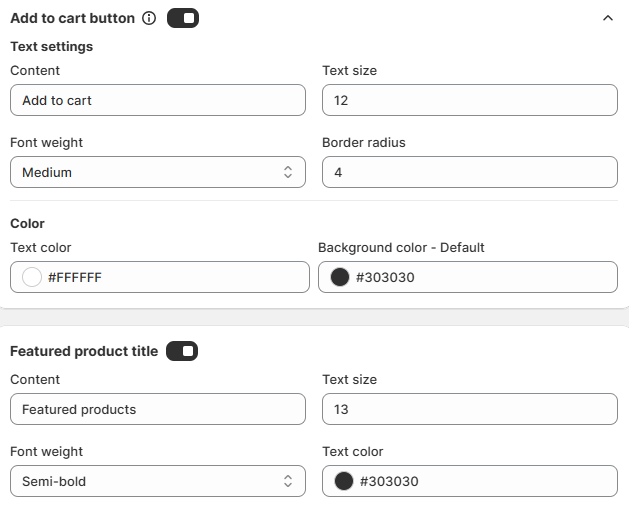Open the Semi-bold font weight dropdown
Screen dimensions: 629x510
pos(158,481)
